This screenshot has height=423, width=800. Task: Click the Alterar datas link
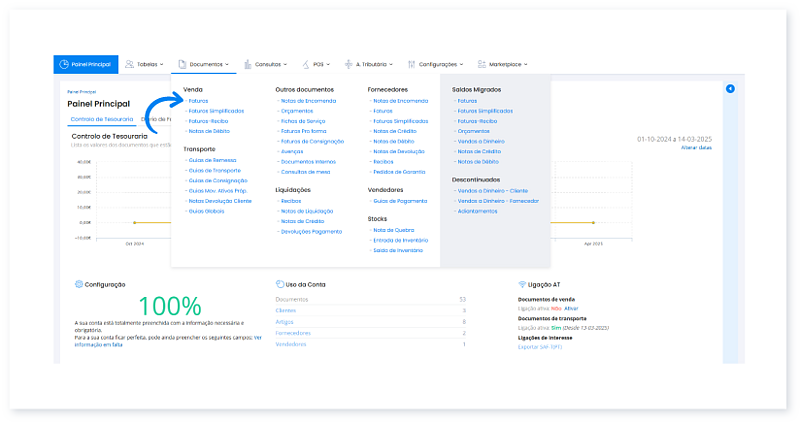696,147
